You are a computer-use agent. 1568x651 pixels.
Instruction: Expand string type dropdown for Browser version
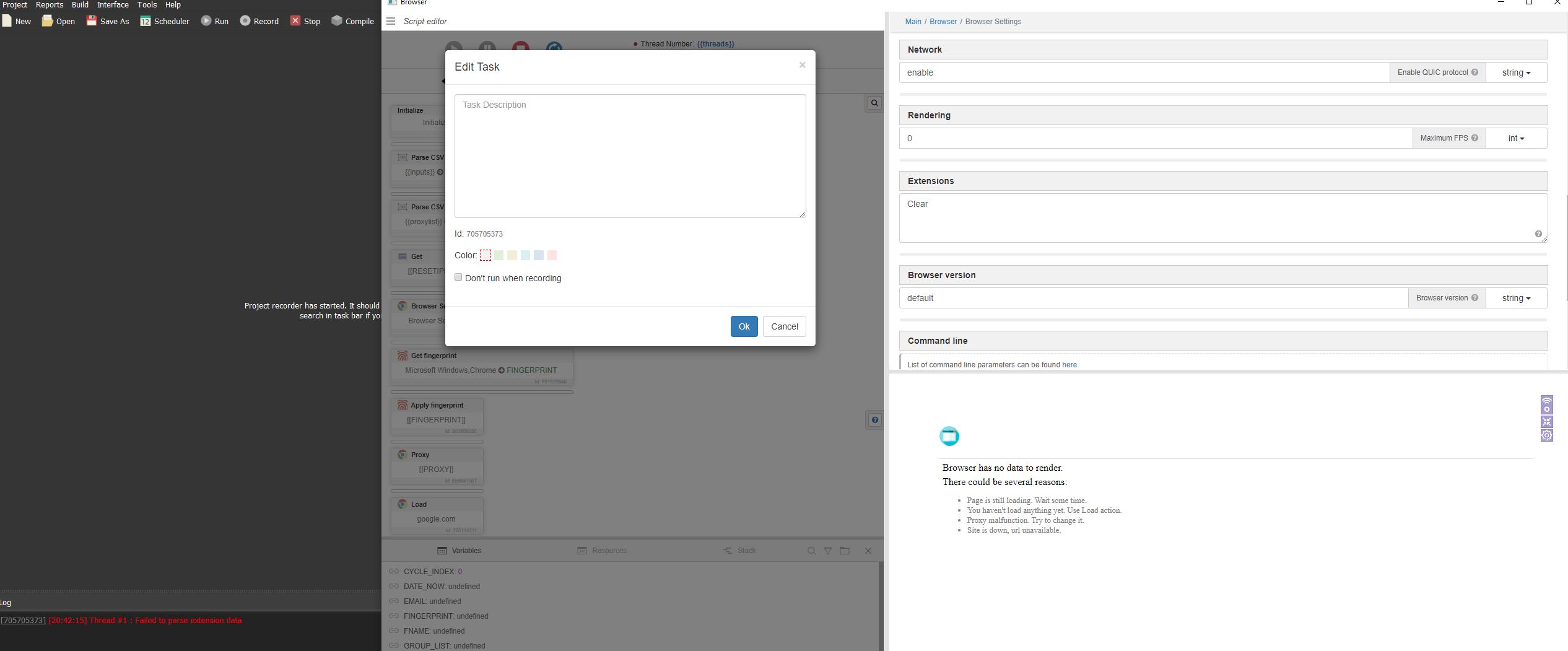point(1515,298)
